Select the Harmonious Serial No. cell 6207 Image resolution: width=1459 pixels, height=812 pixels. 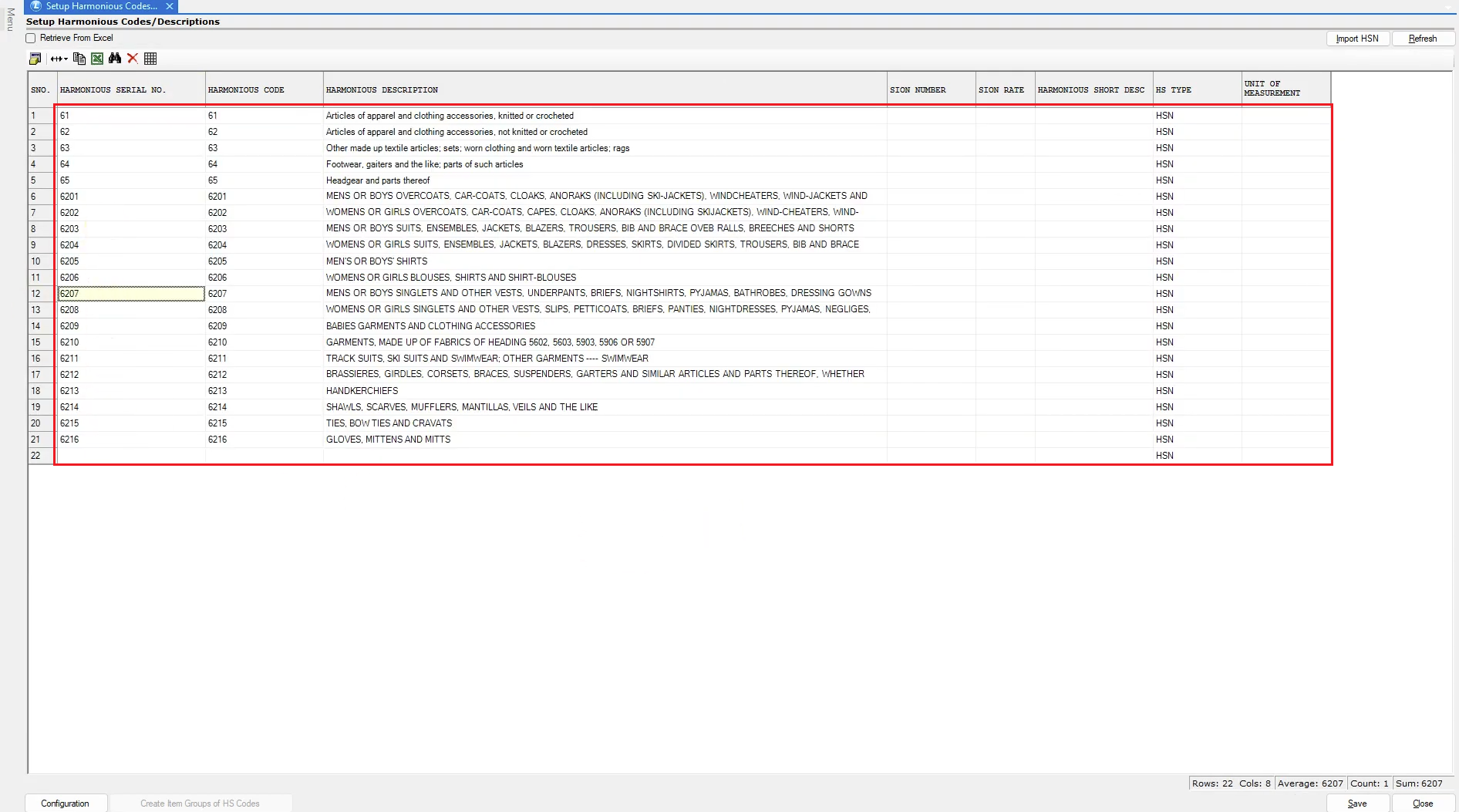[x=130, y=294]
